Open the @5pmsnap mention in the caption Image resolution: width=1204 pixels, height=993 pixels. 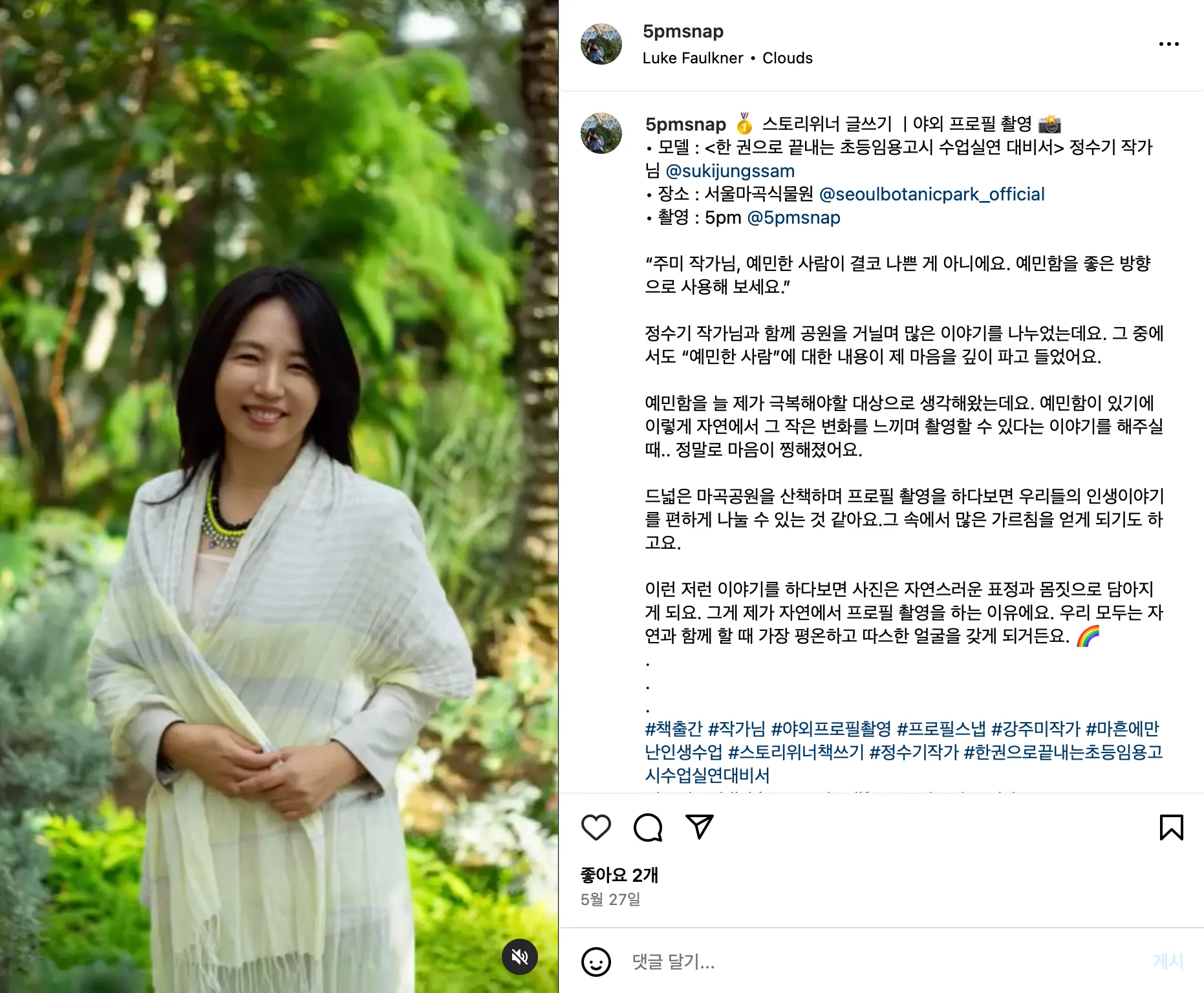pyautogui.click(x=793, y=217)
